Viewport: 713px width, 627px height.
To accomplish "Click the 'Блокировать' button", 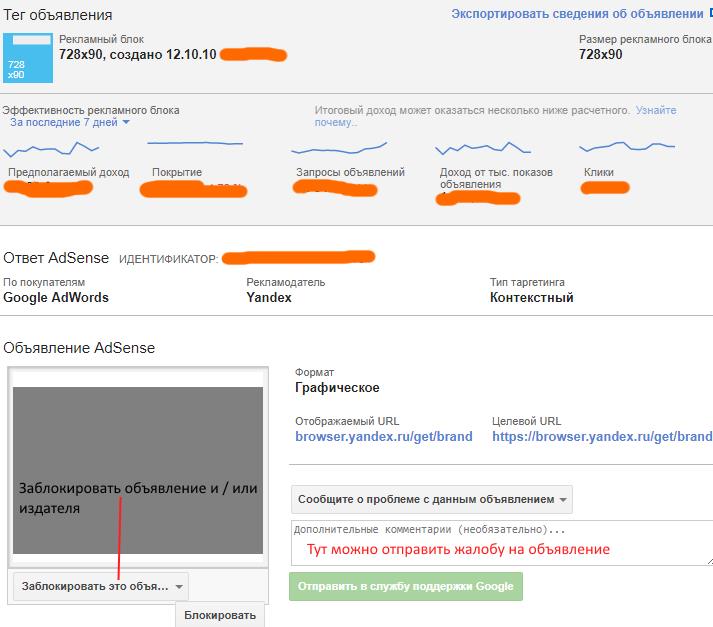I will pos(220,615).
